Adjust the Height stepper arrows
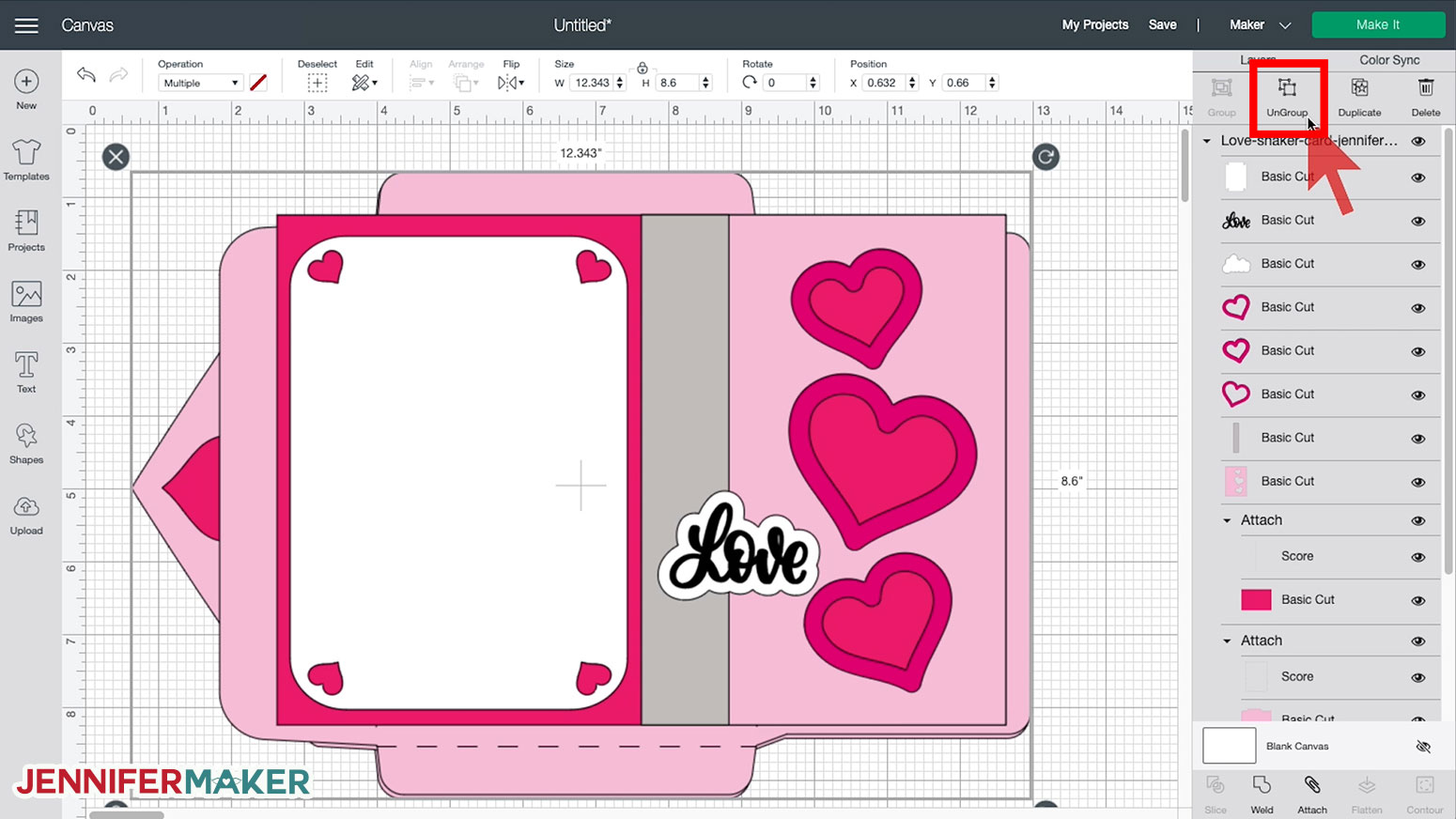The image size is (1456, 819). [x=705, y=83]
